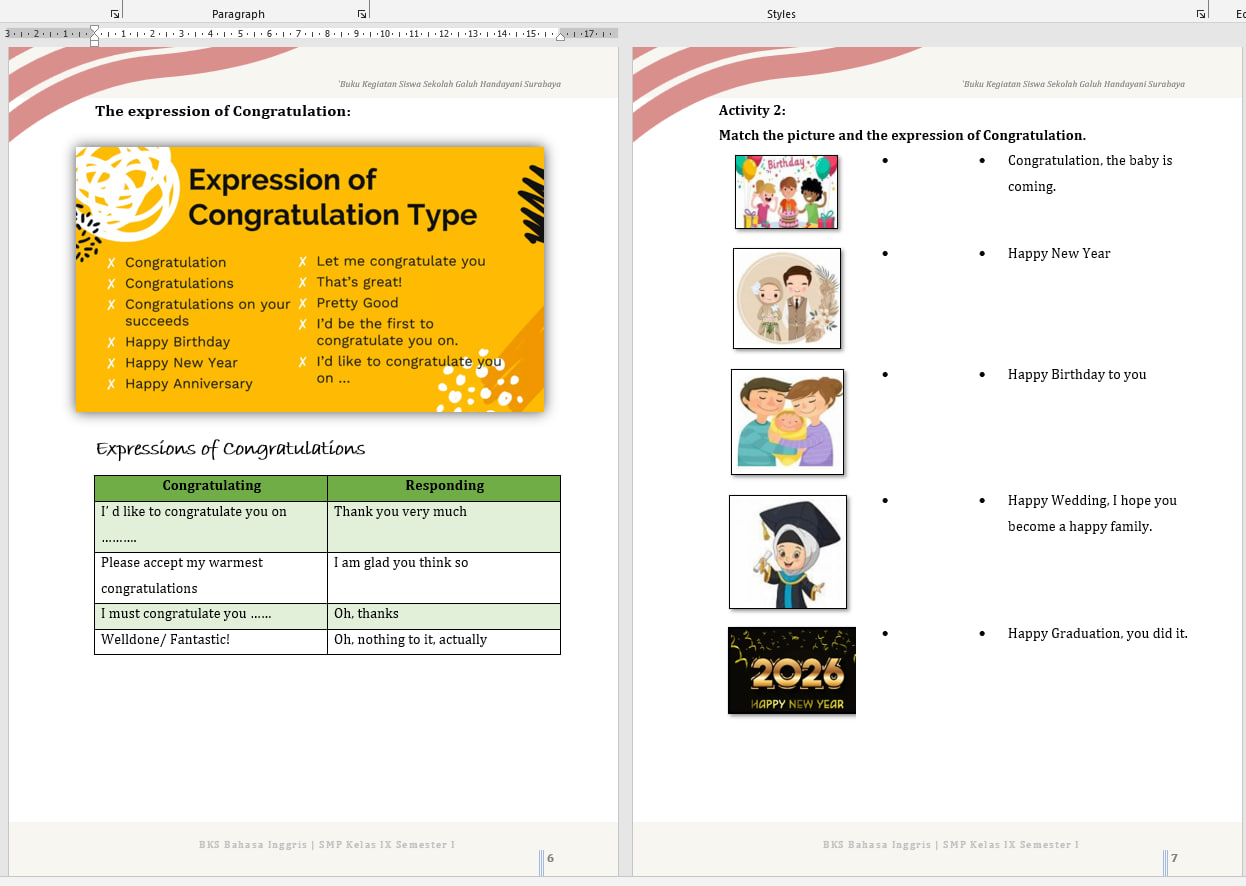Click the page number 6 in the footer
Screen dimensions: 1246x886
[550, 858]
